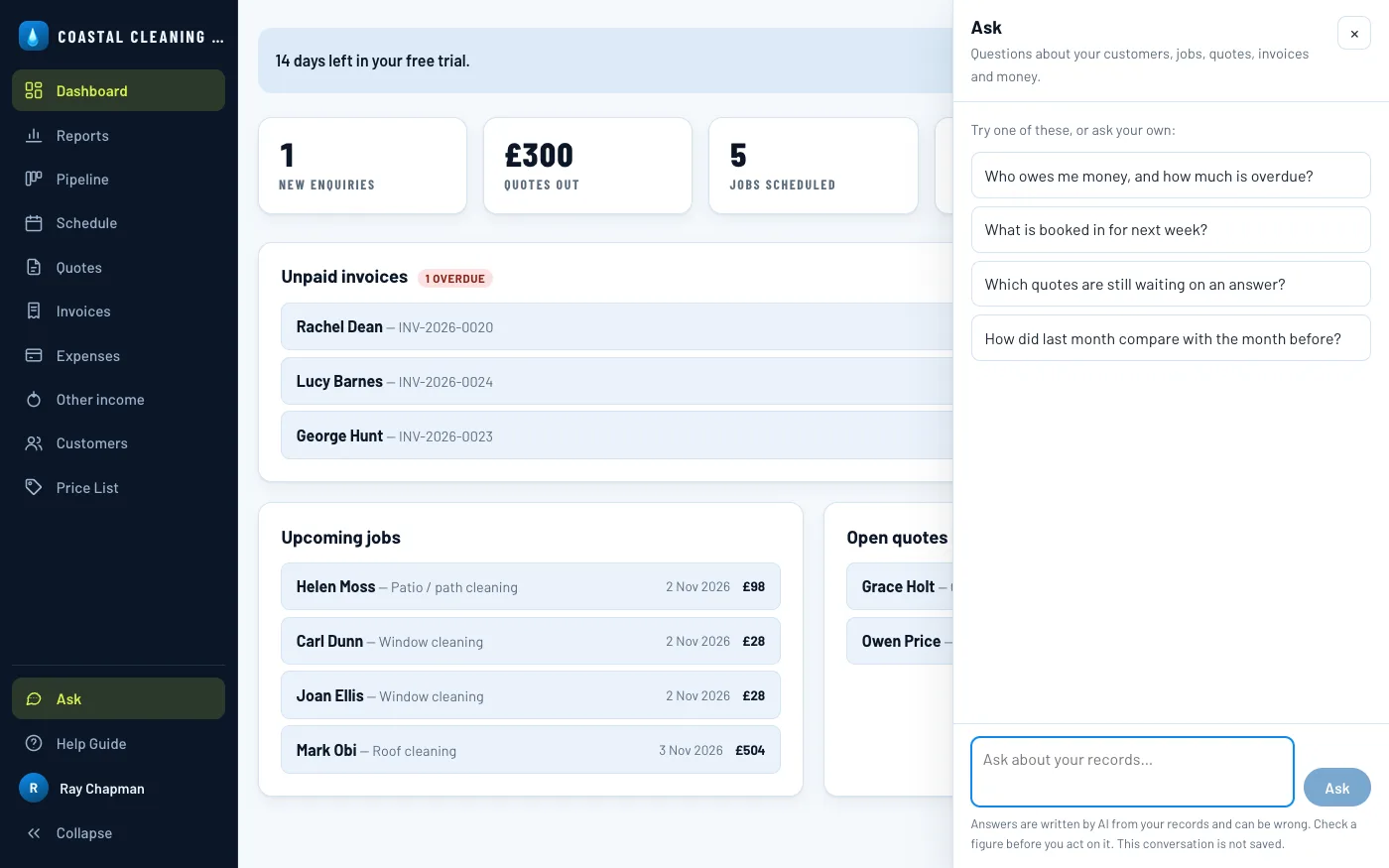Click the Price List tag icon
The height and width of the screenshot is (868, 1389).
(x=34, y=487)
